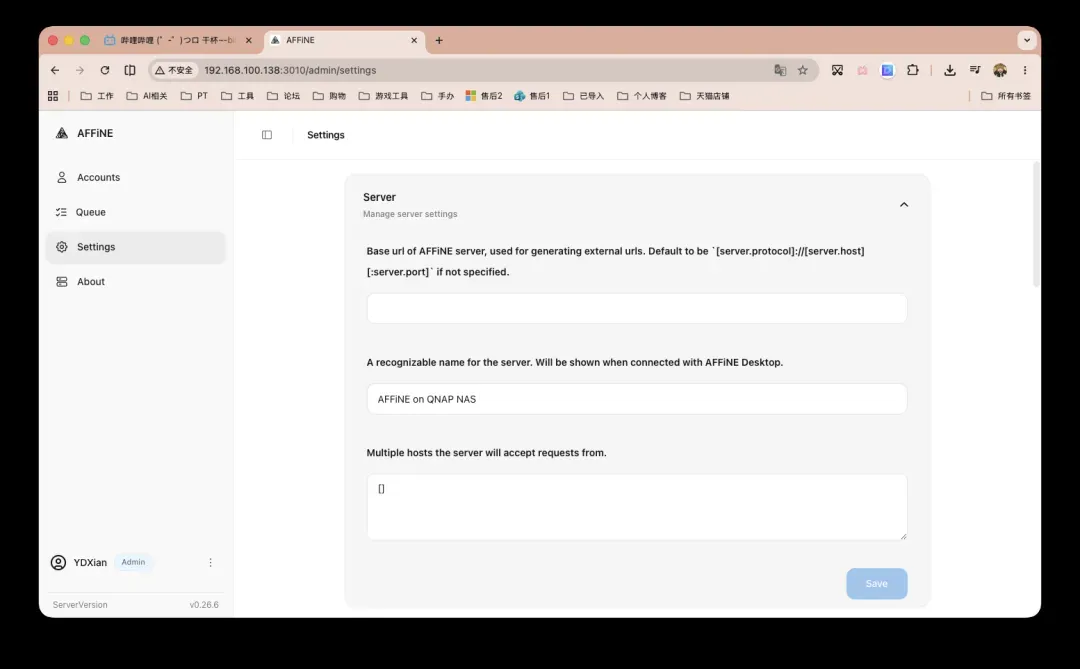Open a new browser tab with plus button

click(x=439, y=41)
